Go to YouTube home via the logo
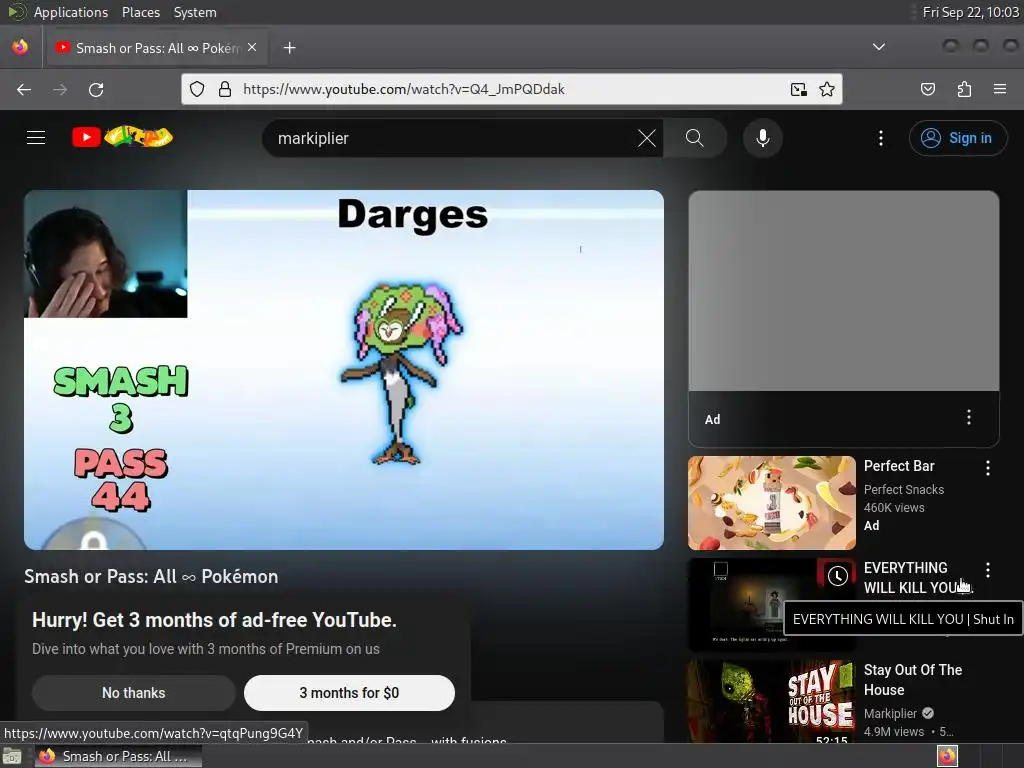This screenshot has height=768, width=1024. 122,137
